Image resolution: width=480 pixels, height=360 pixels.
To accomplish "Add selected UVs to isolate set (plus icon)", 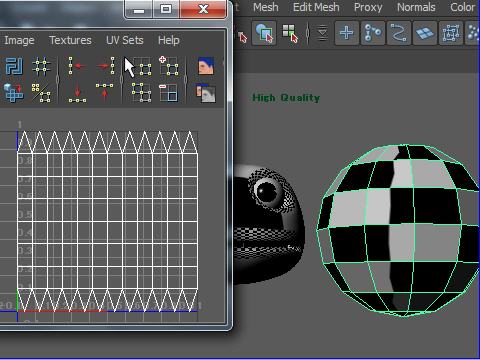I will pos(168,66).
